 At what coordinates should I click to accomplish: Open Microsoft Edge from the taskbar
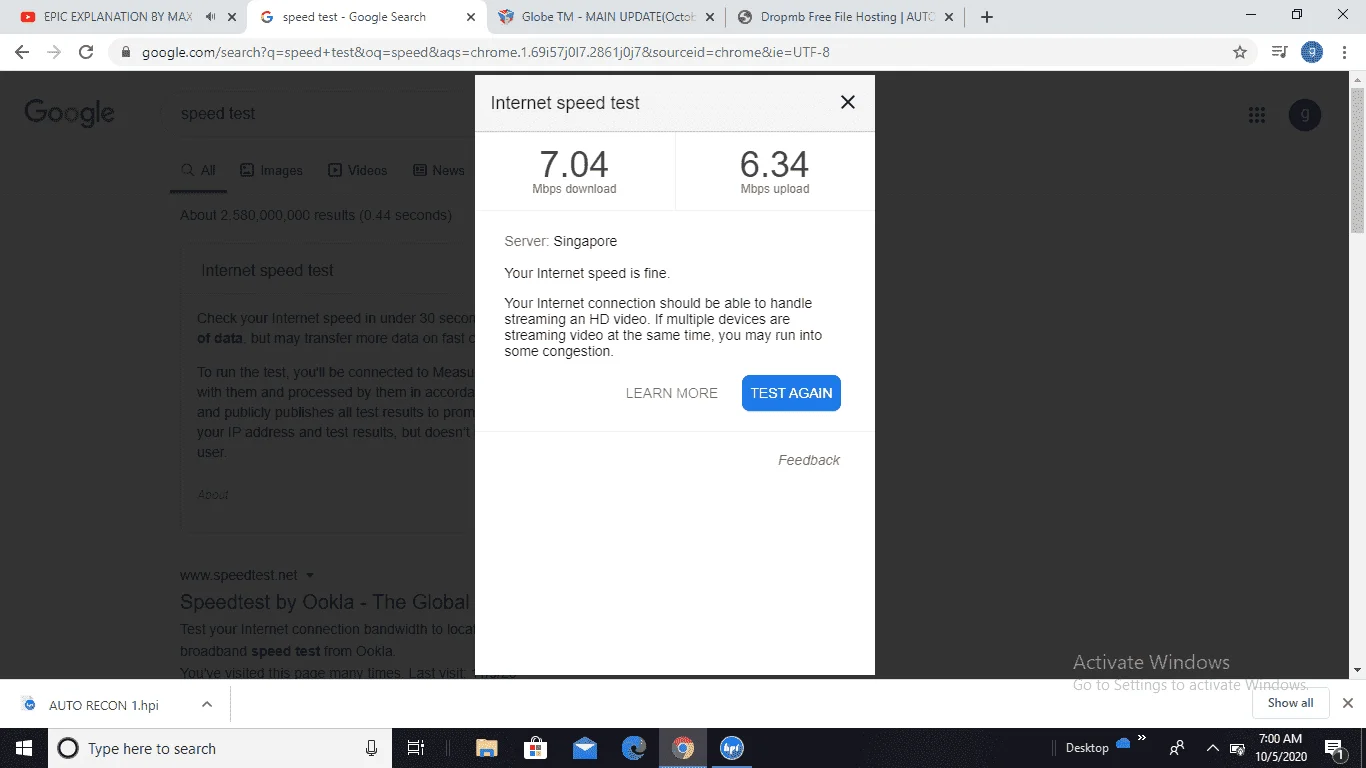pyautogui.click(x=634, y=748)
